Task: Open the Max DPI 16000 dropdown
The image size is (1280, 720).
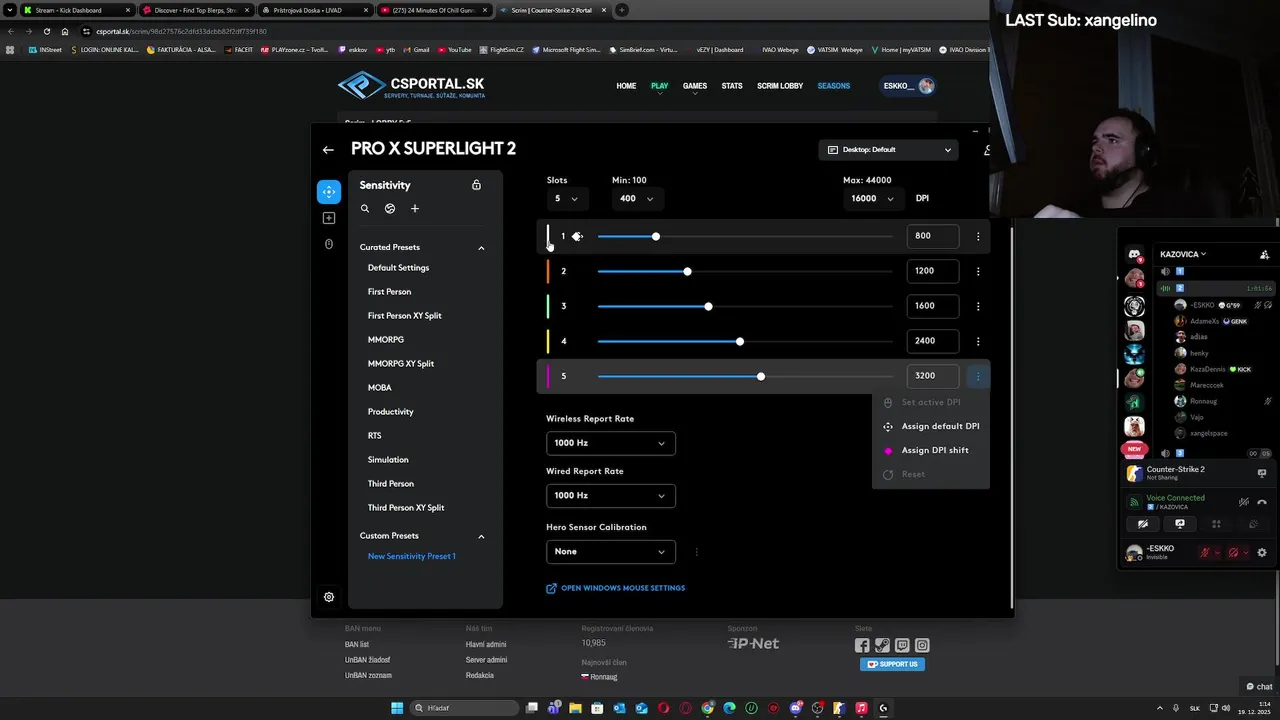Action: pos(872,198)
